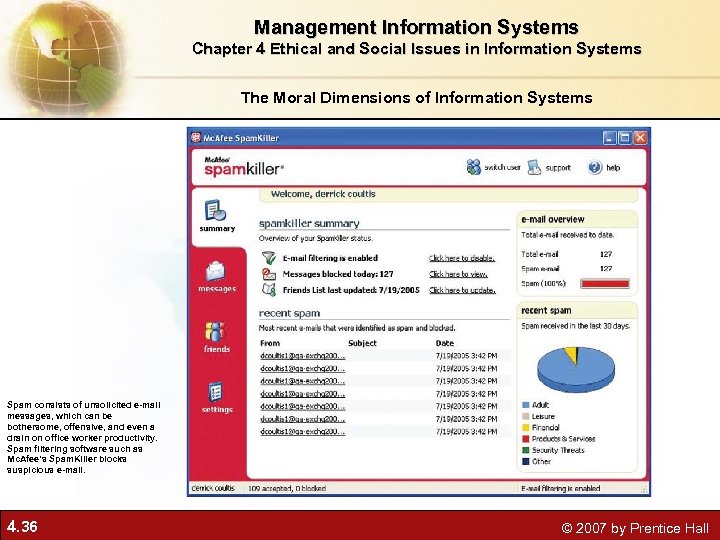Click the 'Subject' column header
720x540 pixels.
coord(362,343)
